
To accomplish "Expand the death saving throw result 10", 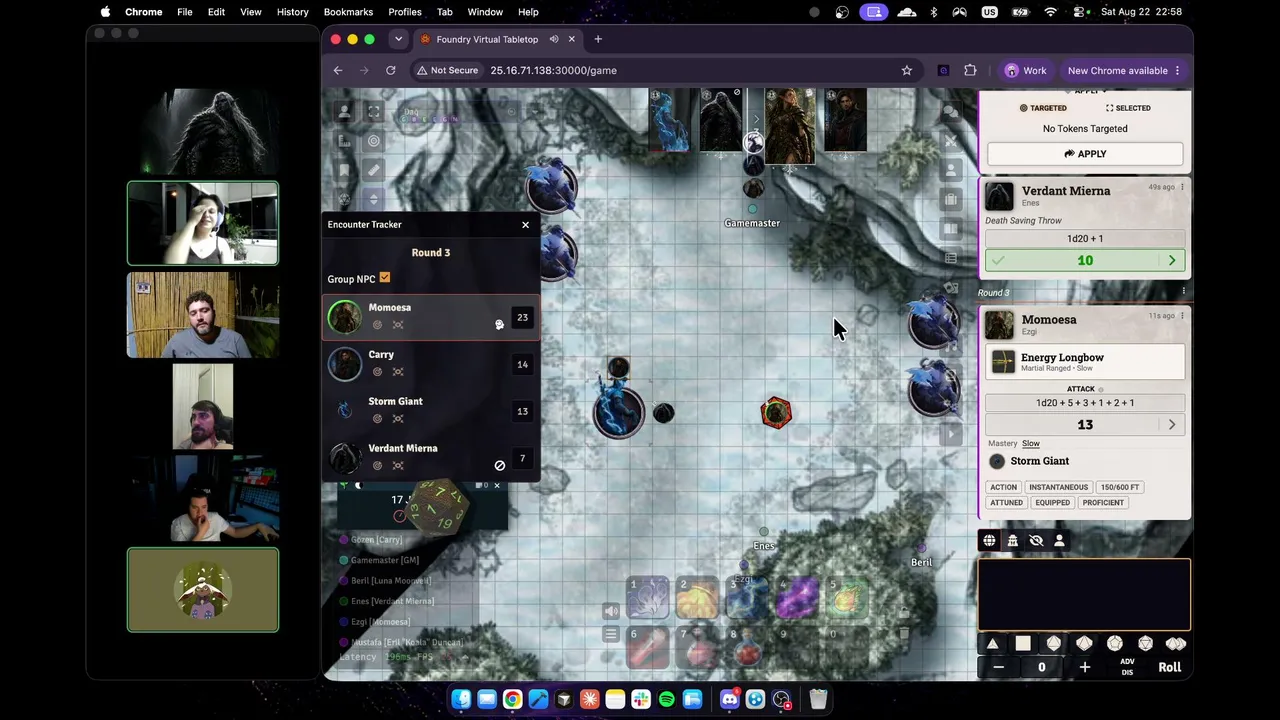I will (x=1172, y=261).
